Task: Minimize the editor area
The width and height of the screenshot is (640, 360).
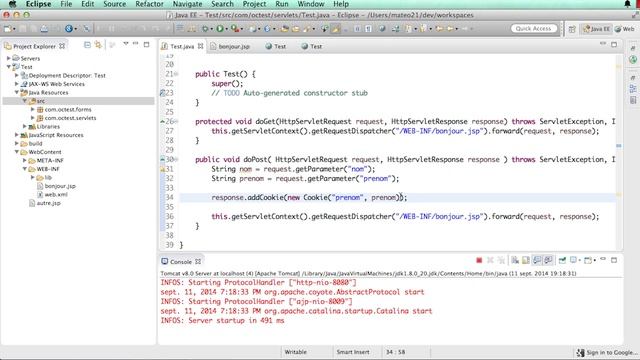Action: (x=603, y=44)
